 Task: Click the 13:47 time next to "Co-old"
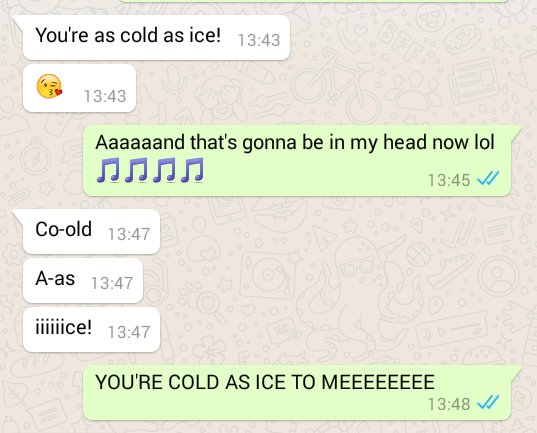pyautogui.click(x=129, y=234)
